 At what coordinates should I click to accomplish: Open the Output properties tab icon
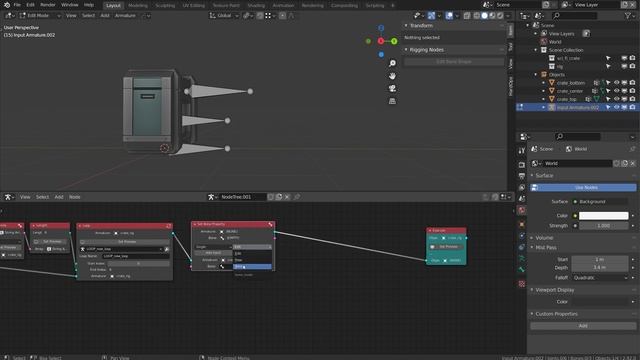click(x=522, y=176)
